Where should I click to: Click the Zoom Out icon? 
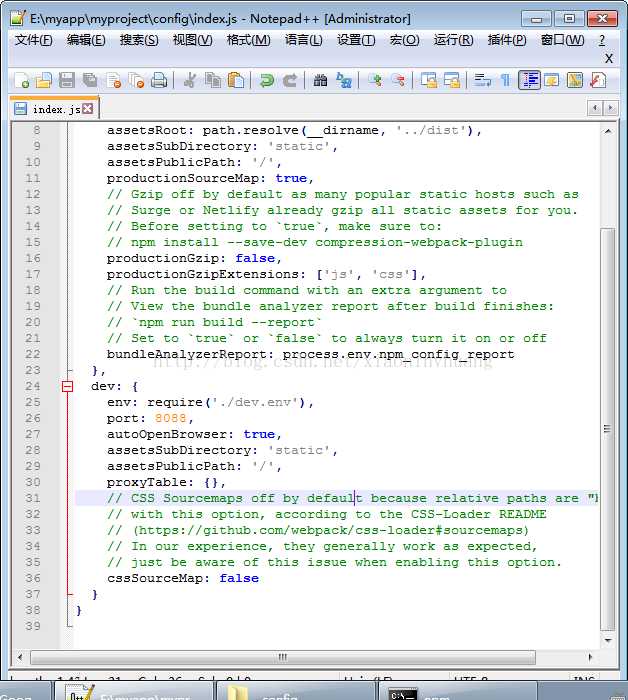click(x=398, y=80)
